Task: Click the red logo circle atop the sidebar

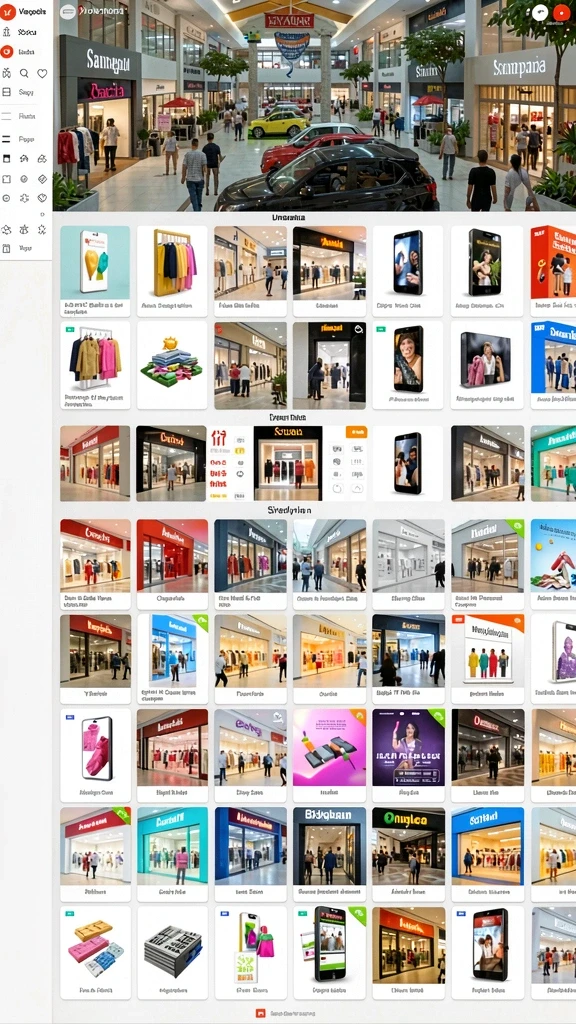Action: (x=7, y=12)
